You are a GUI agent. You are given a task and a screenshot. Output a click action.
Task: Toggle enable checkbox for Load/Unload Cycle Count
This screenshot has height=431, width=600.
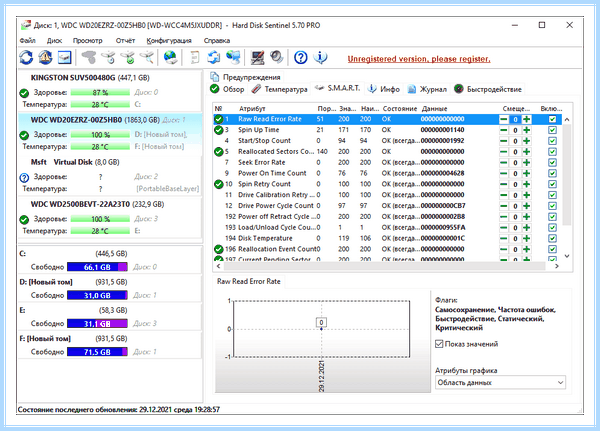point(552,228)
